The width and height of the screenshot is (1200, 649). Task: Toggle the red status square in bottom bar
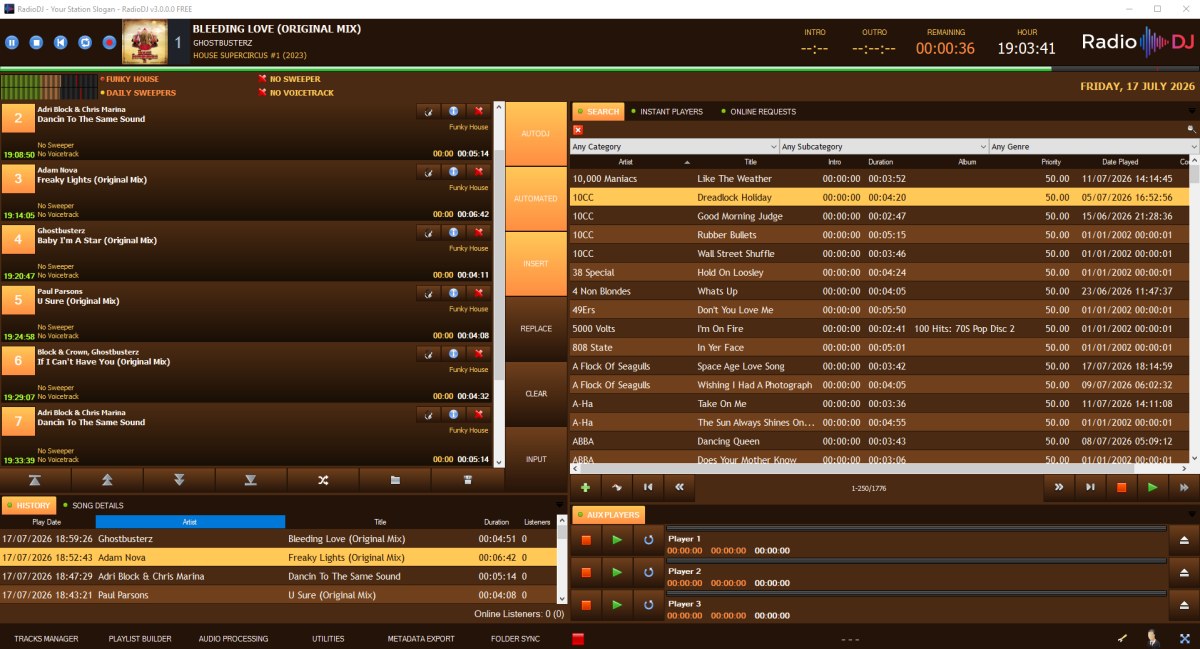coord(578,639)
